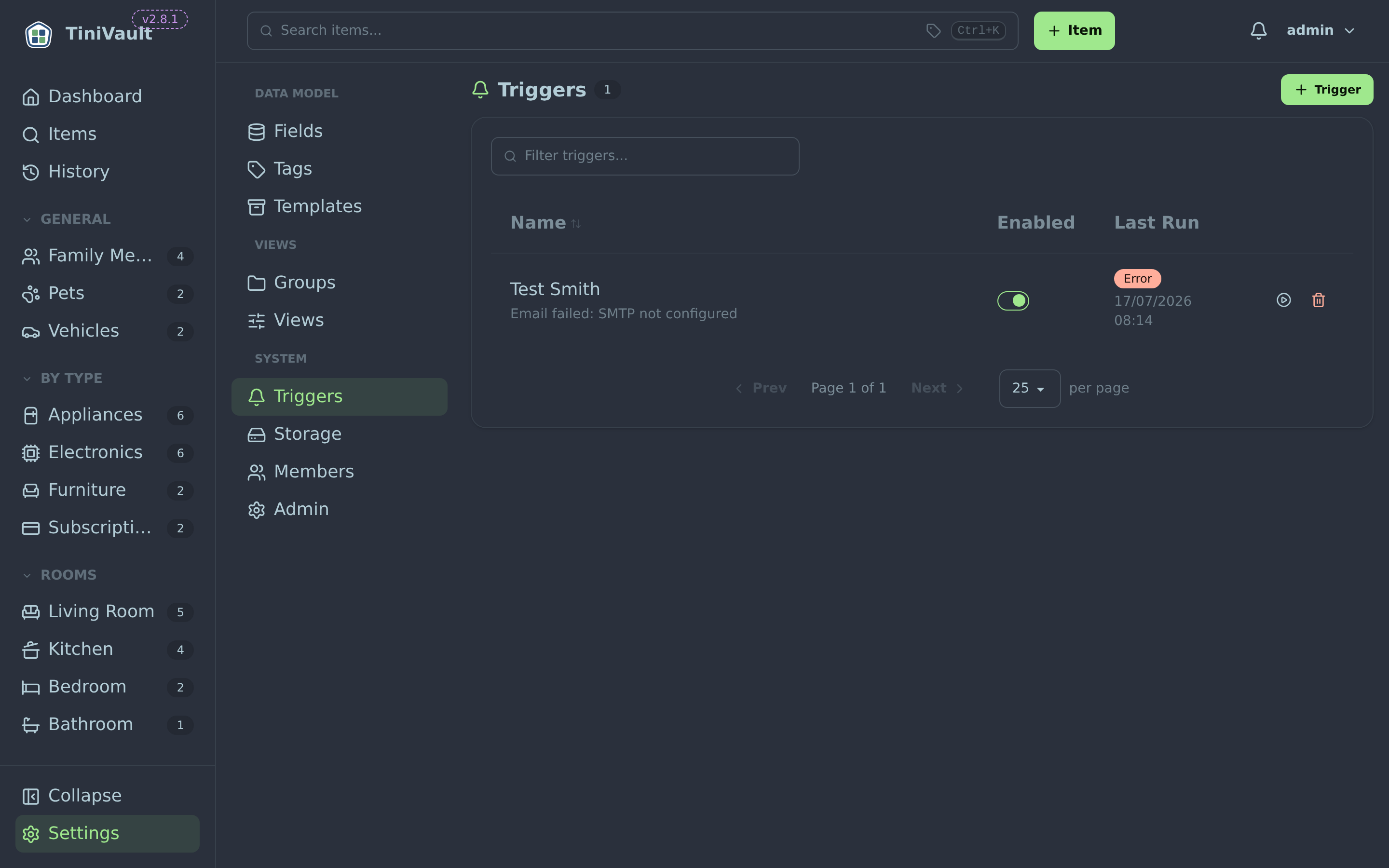1389x868 pixels.
Task: Click the Pets paw icon
Action: pyautogui.click(x=31, y=294)
